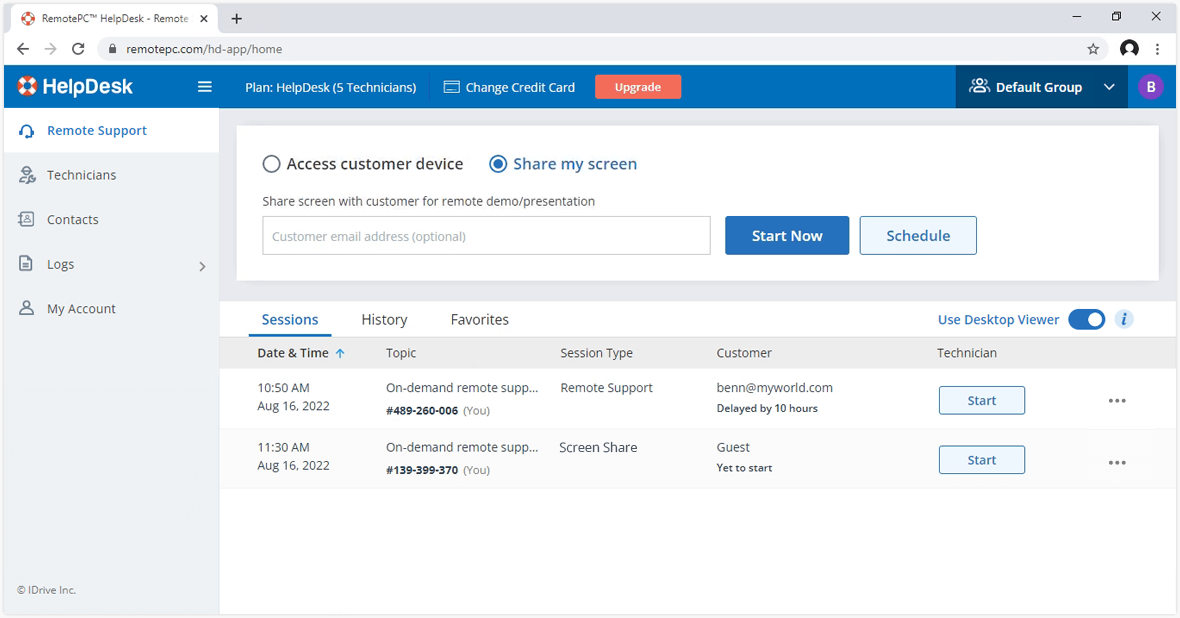1180x618 pixels.
Task: Switch to the Sessions tab
Action: tap(290, 320)
